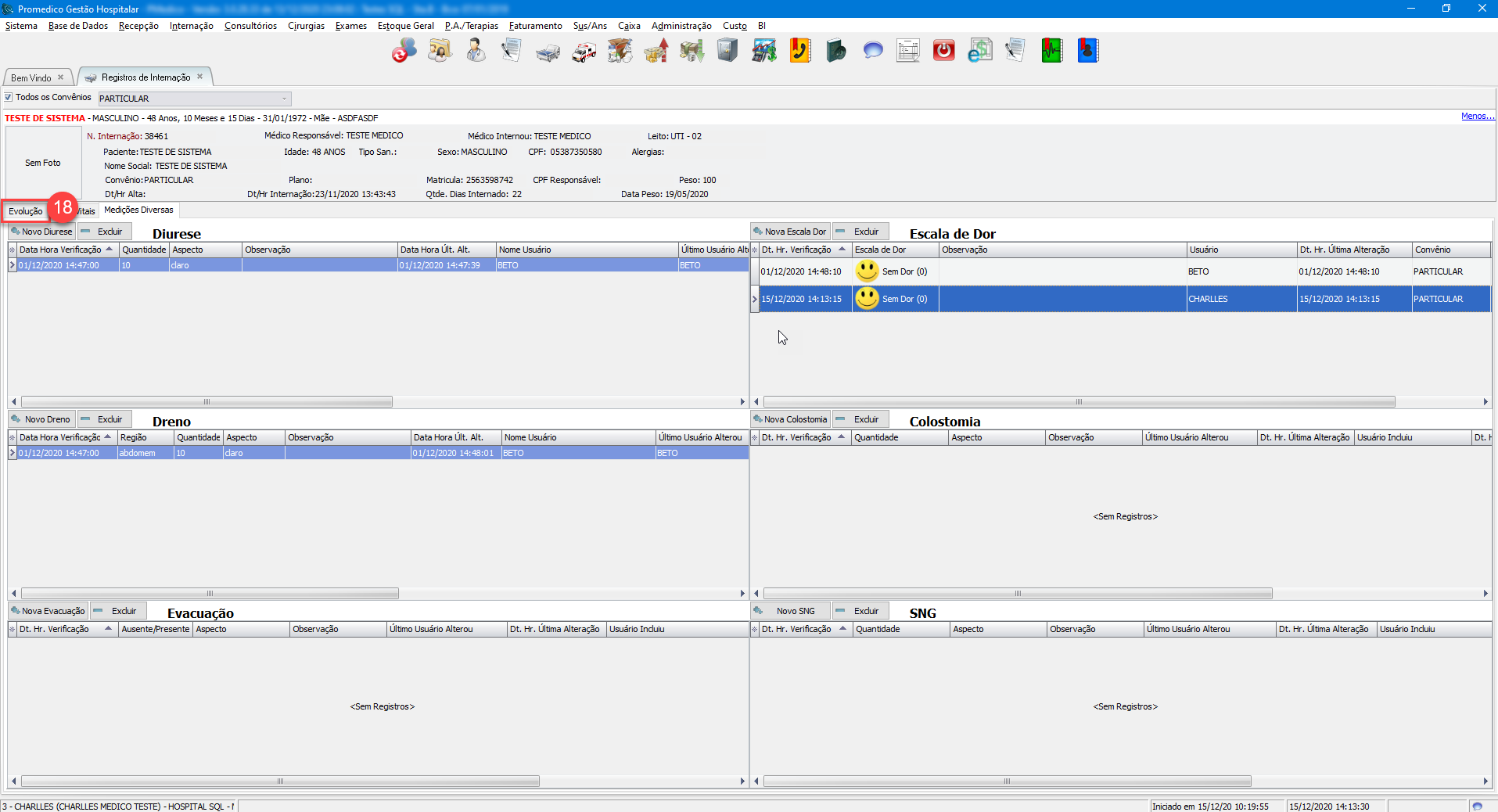This screenshot has width=1498, height=812.
Task: Click the ambulance toolbar icon
Action: (x=584, y=52)
